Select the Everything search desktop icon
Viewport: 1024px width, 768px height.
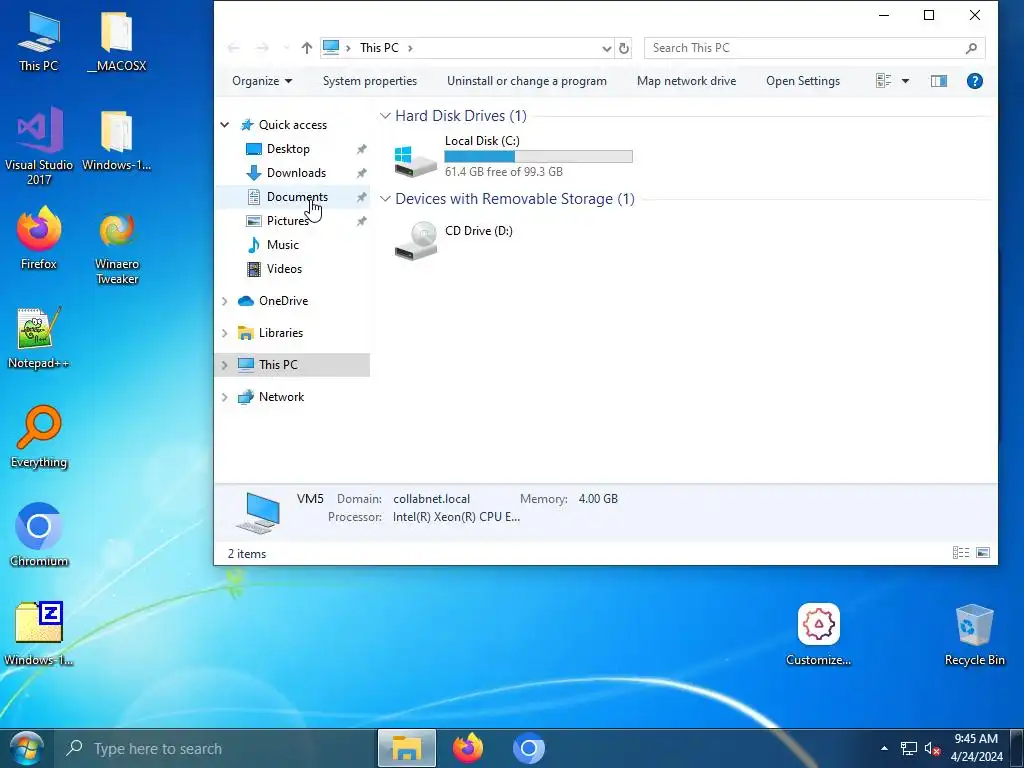(x=39, y=436)
